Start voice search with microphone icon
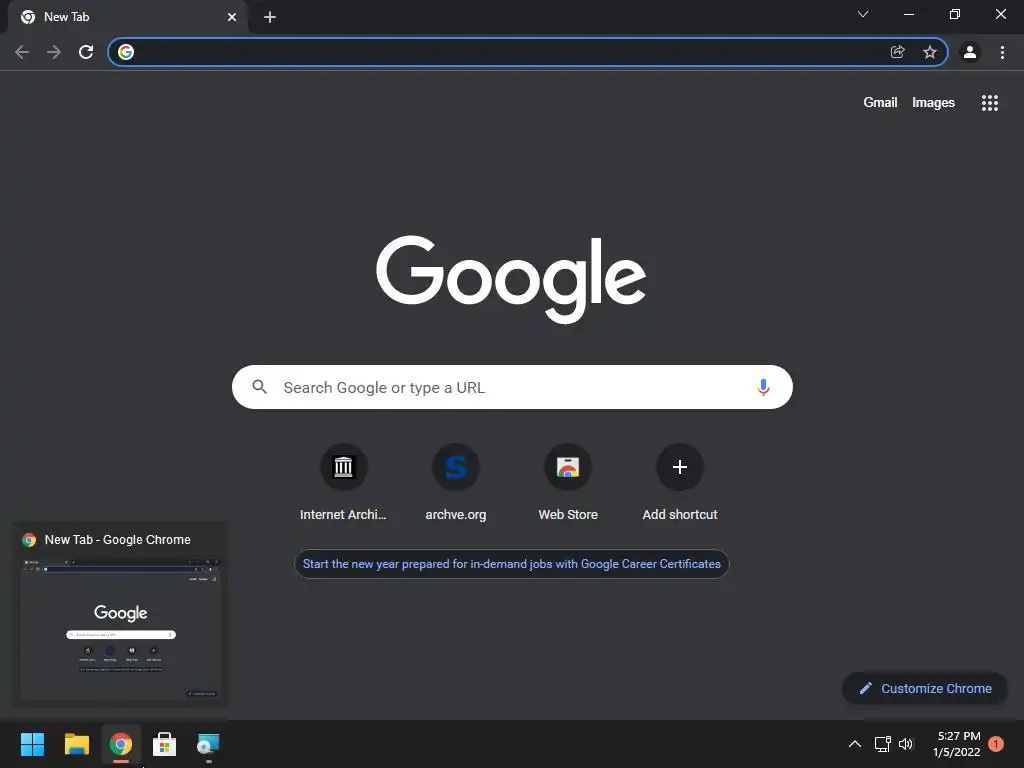The width and height of the screenshot is (1024, 768). (763, 387)
